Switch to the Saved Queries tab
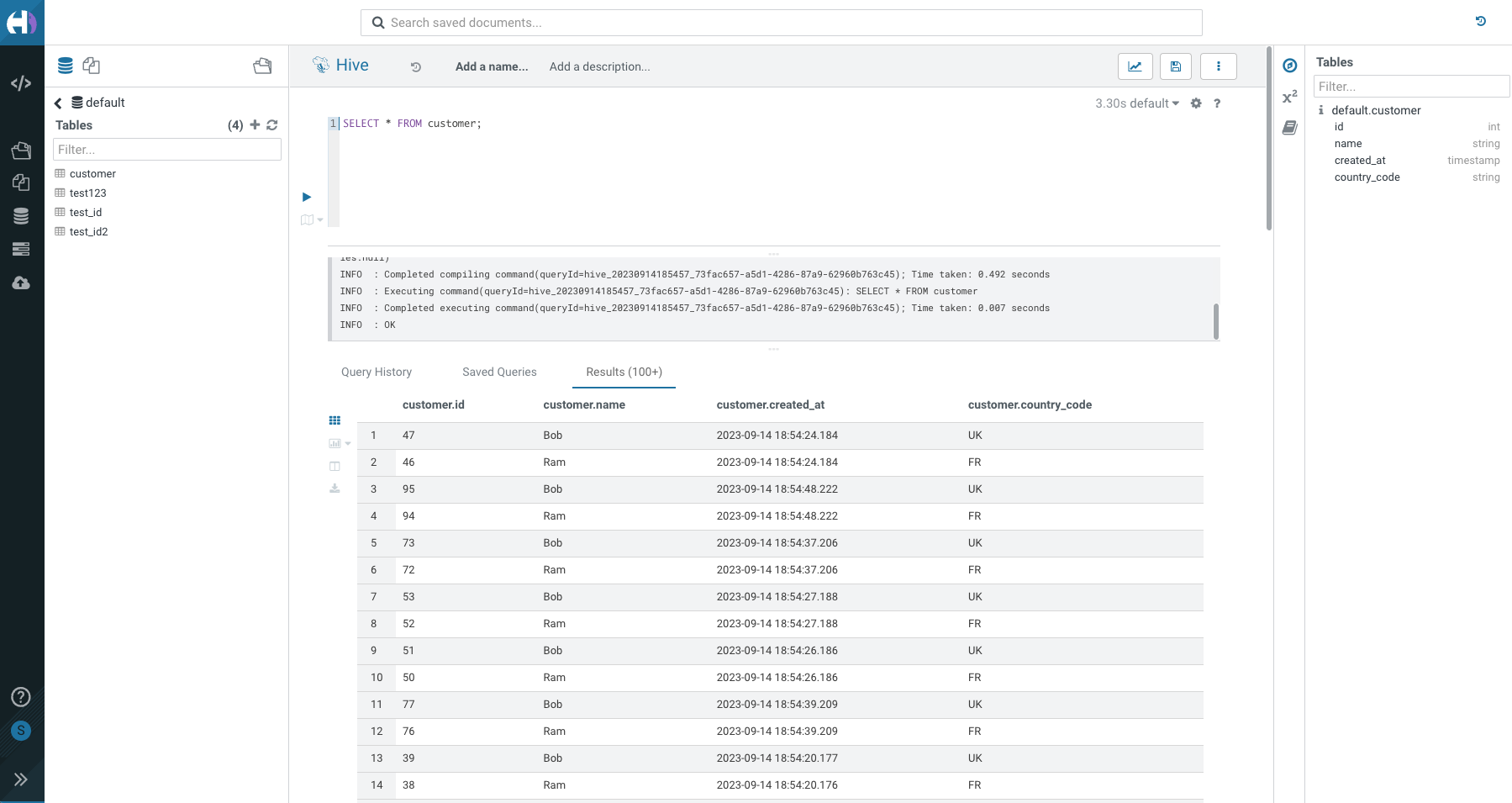Image resolution: width=1512 pixels, height=803 pixels. coord(499,372)
